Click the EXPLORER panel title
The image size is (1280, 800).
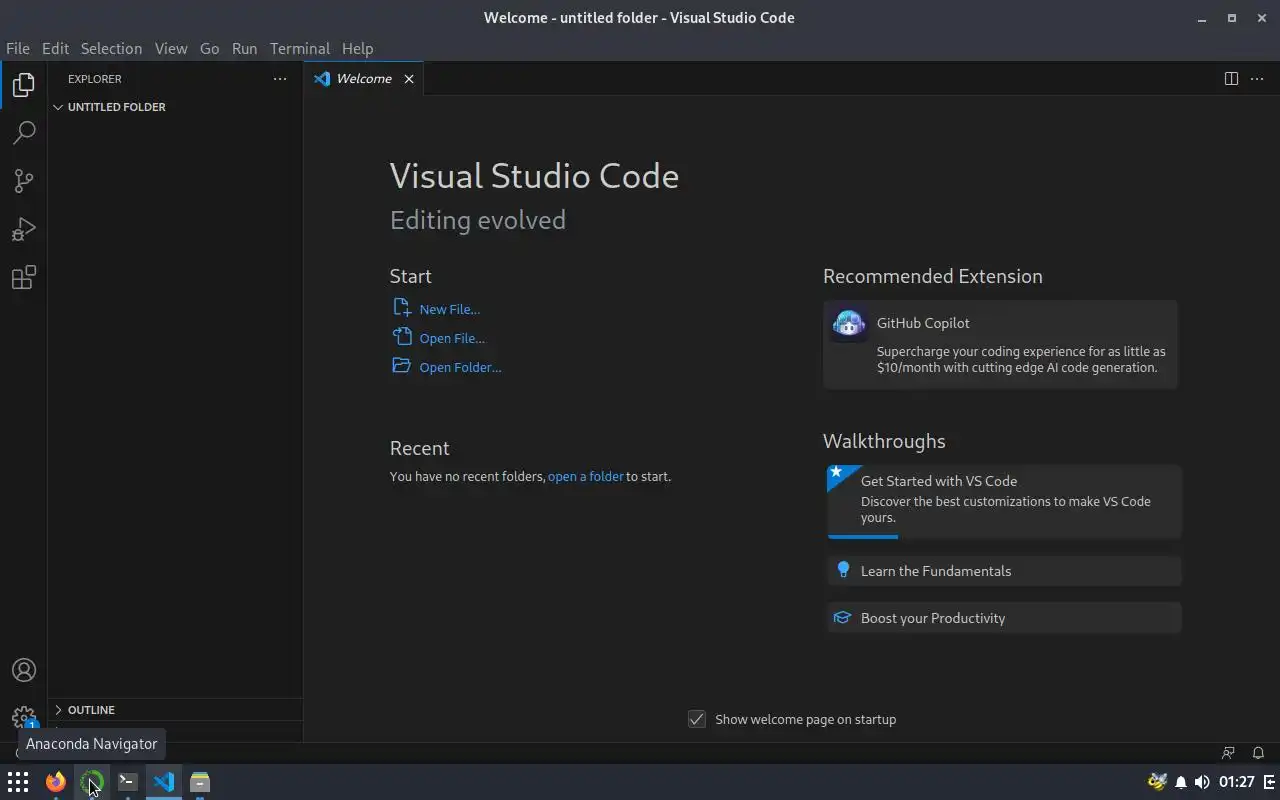point(95,79)
